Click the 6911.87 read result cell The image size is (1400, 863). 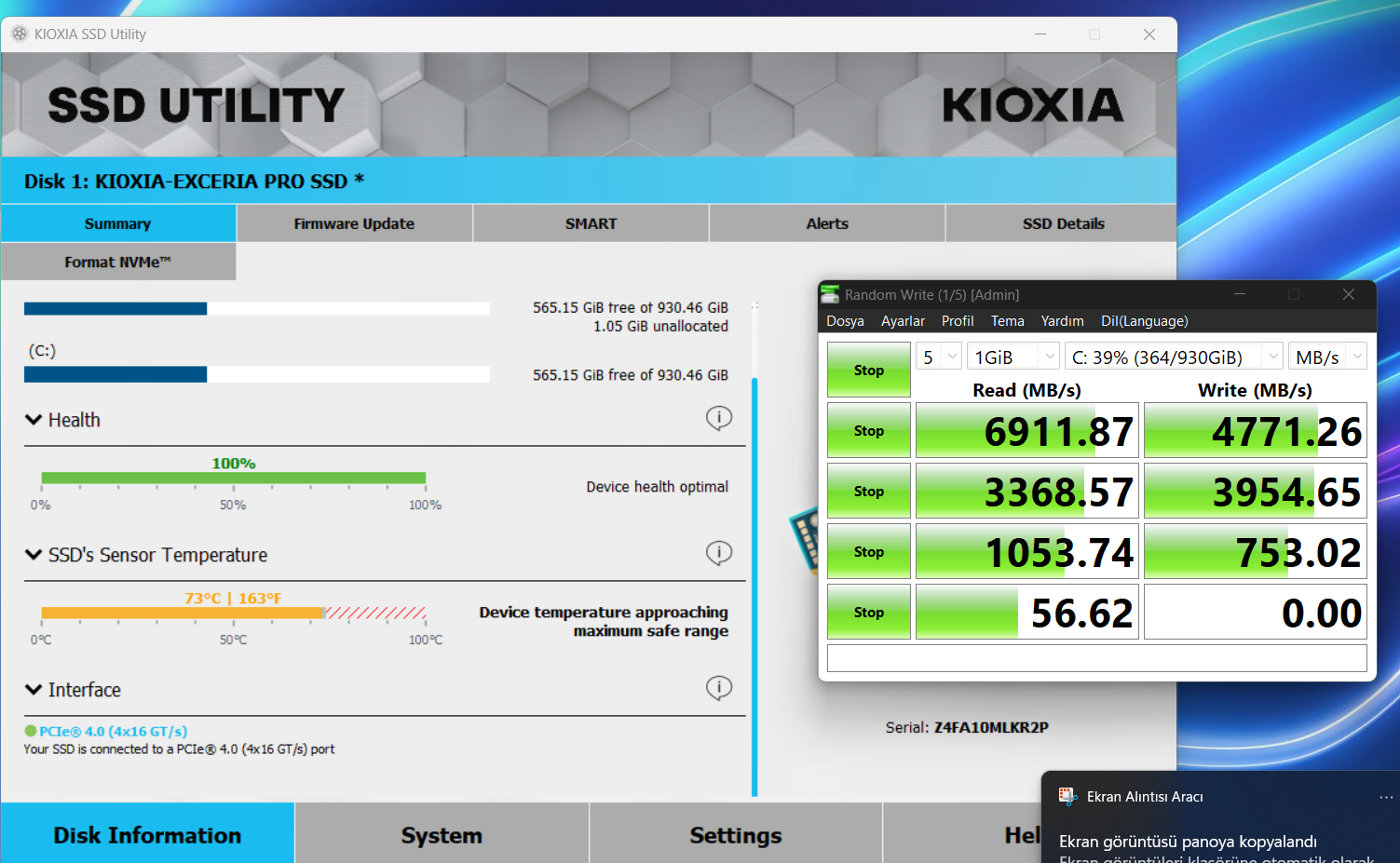1027,430
